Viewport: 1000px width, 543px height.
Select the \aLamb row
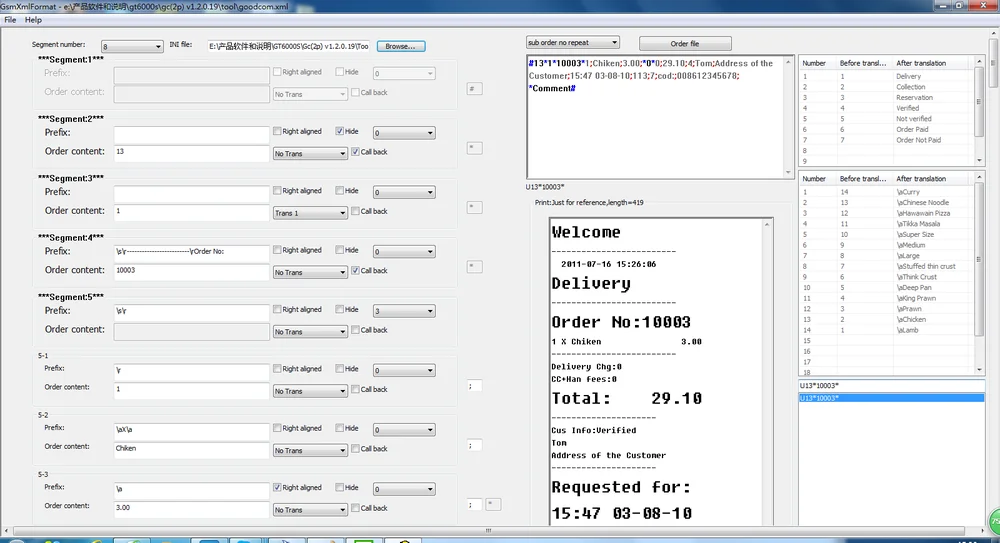pyautogui.click(x=887, y=330)
